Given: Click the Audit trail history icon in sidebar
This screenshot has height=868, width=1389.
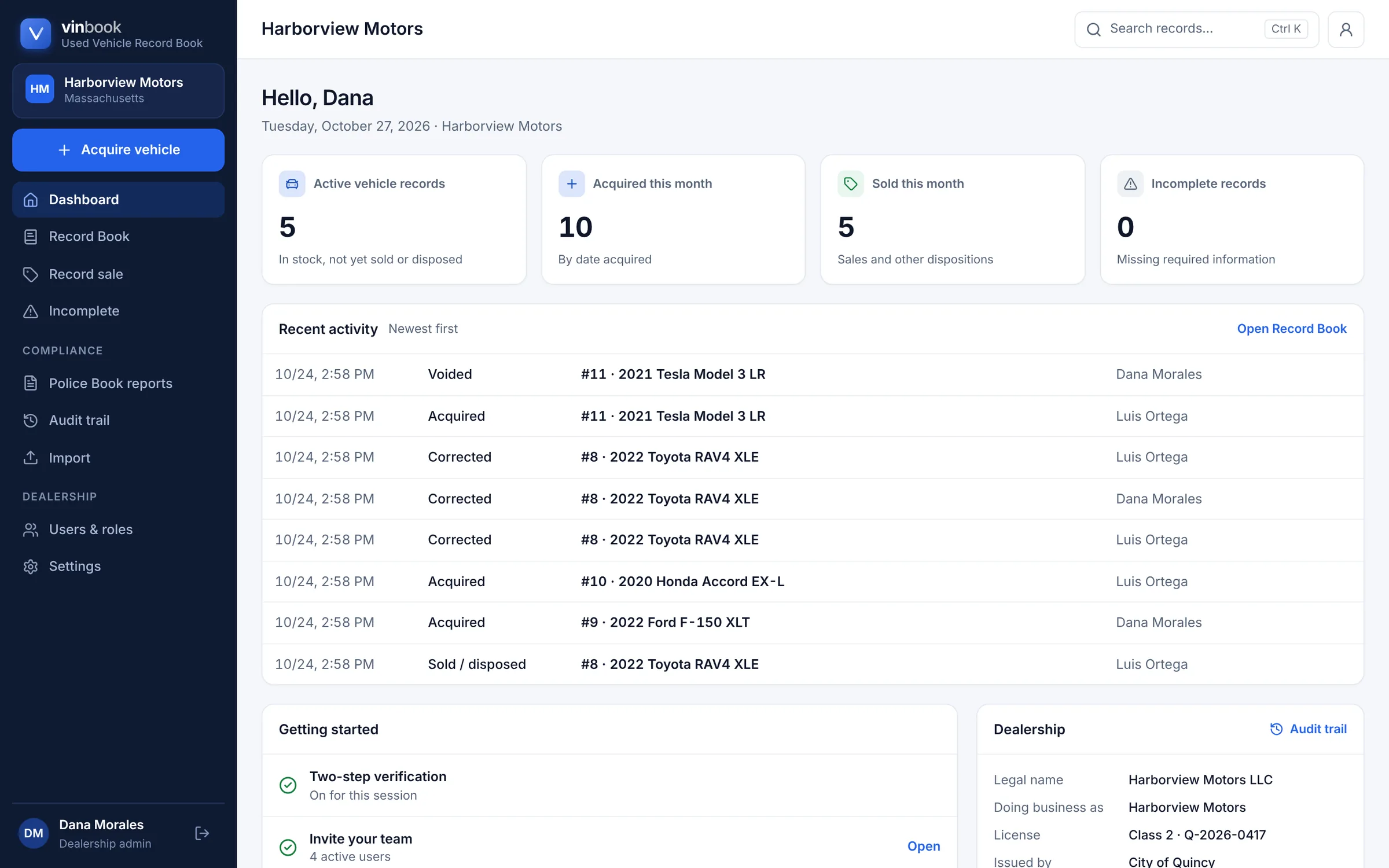Looking at the screenshot, I should (x=31, y=420).
